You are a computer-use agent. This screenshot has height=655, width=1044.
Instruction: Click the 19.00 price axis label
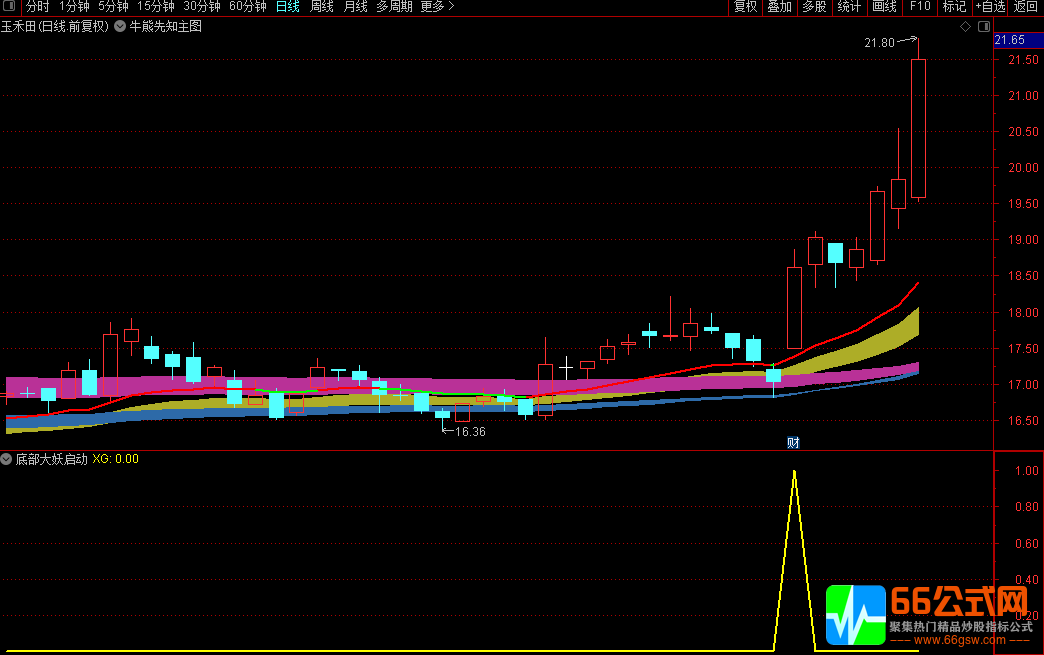point(1023,240)
